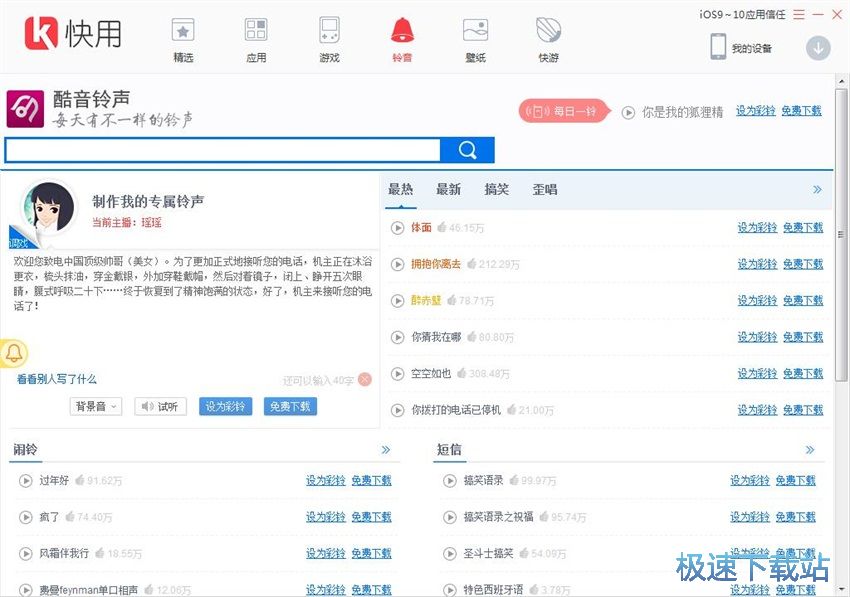Screen dimensions: 850x597
Task: Click 免费下载 for 醉赤壁
Action: pos(803,300)
